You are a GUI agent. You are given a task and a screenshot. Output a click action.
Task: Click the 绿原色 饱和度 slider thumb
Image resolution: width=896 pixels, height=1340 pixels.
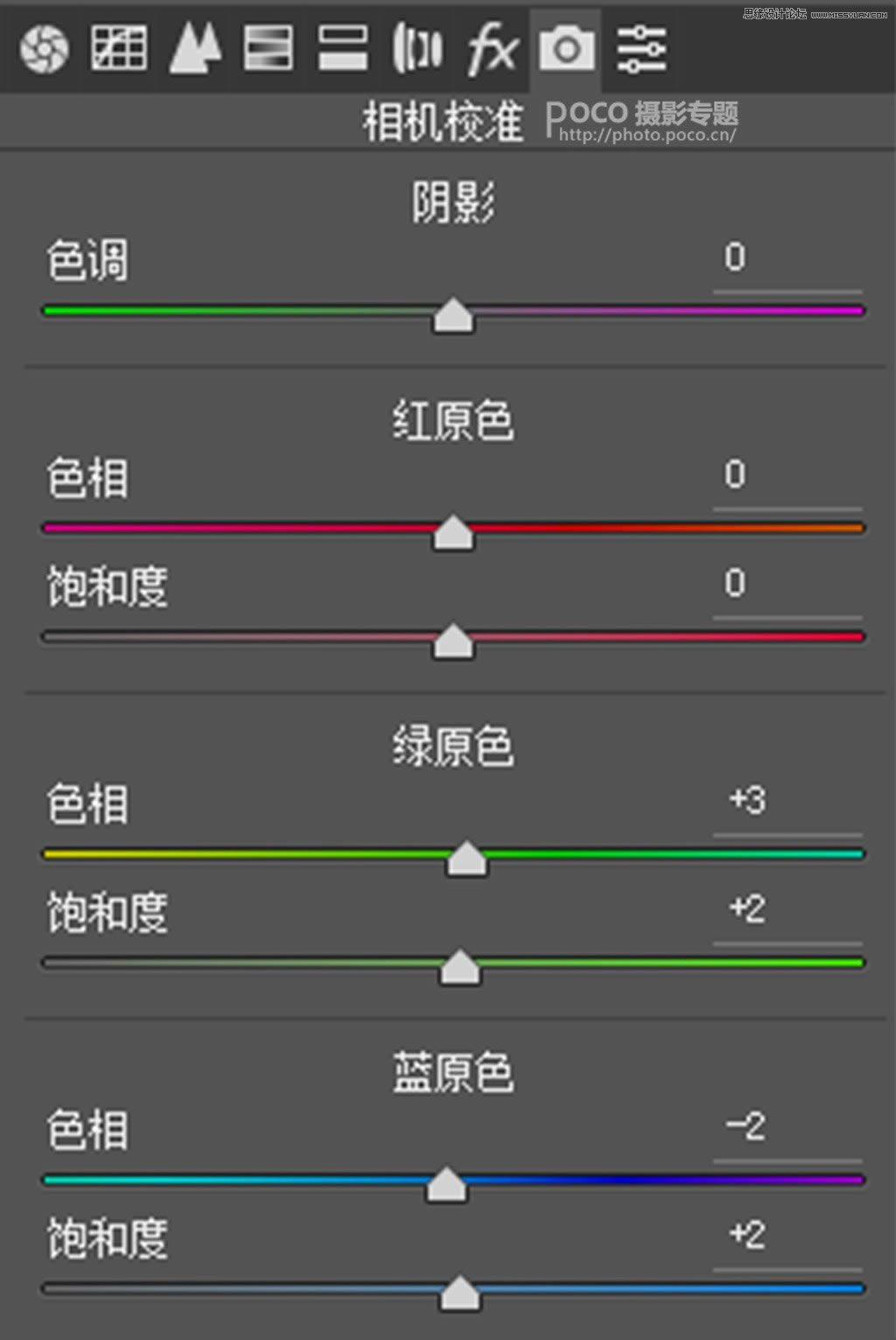(459, 967)
